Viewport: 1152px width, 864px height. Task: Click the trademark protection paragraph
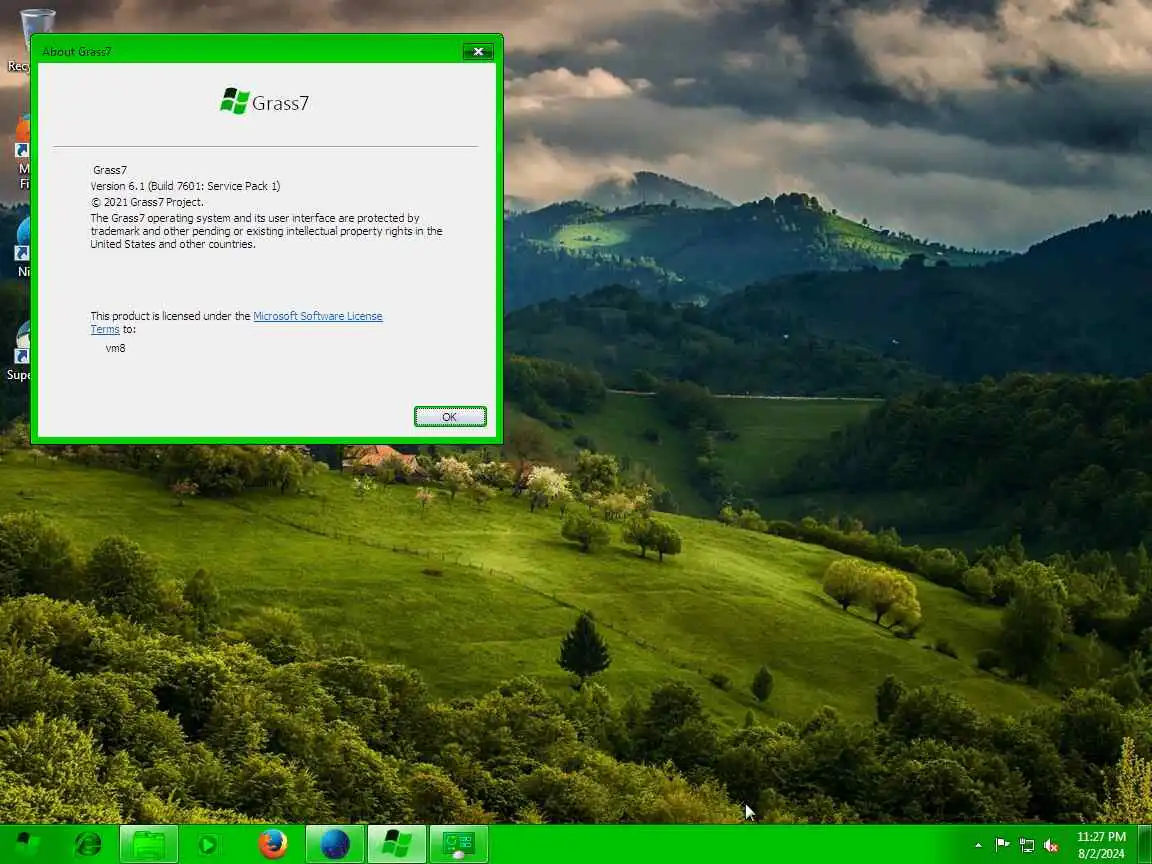coord(266,231)
